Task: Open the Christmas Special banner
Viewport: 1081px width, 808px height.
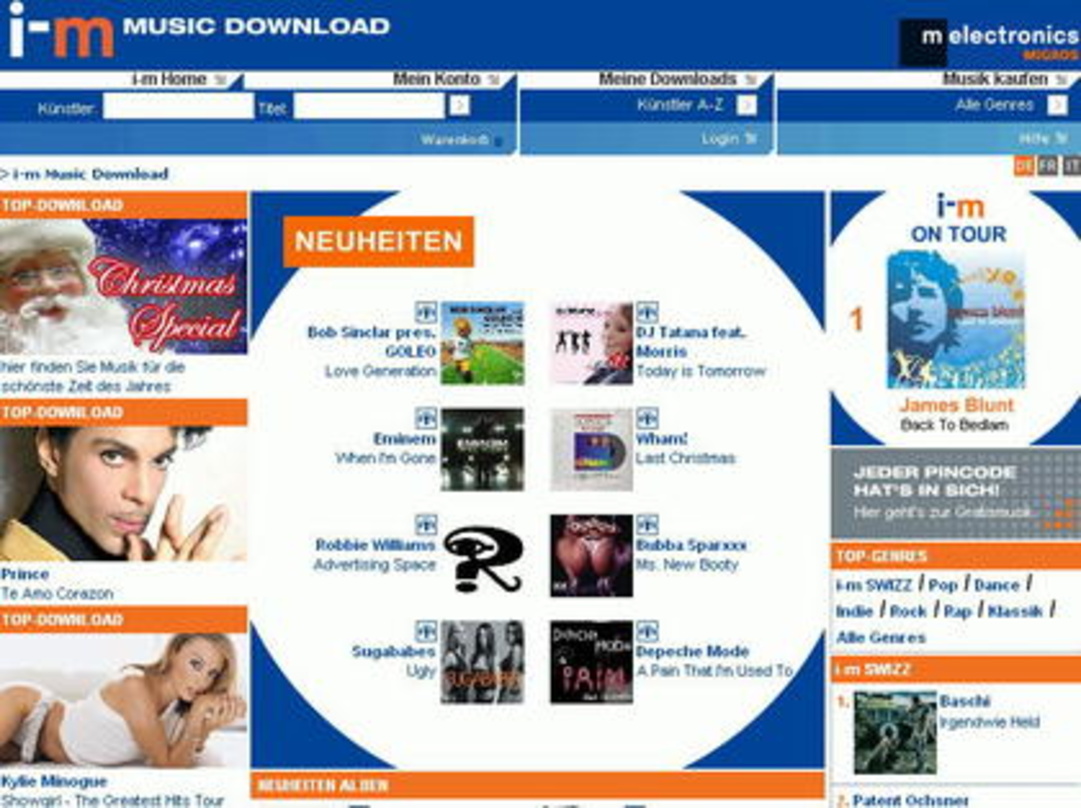Action: point(123,286)
